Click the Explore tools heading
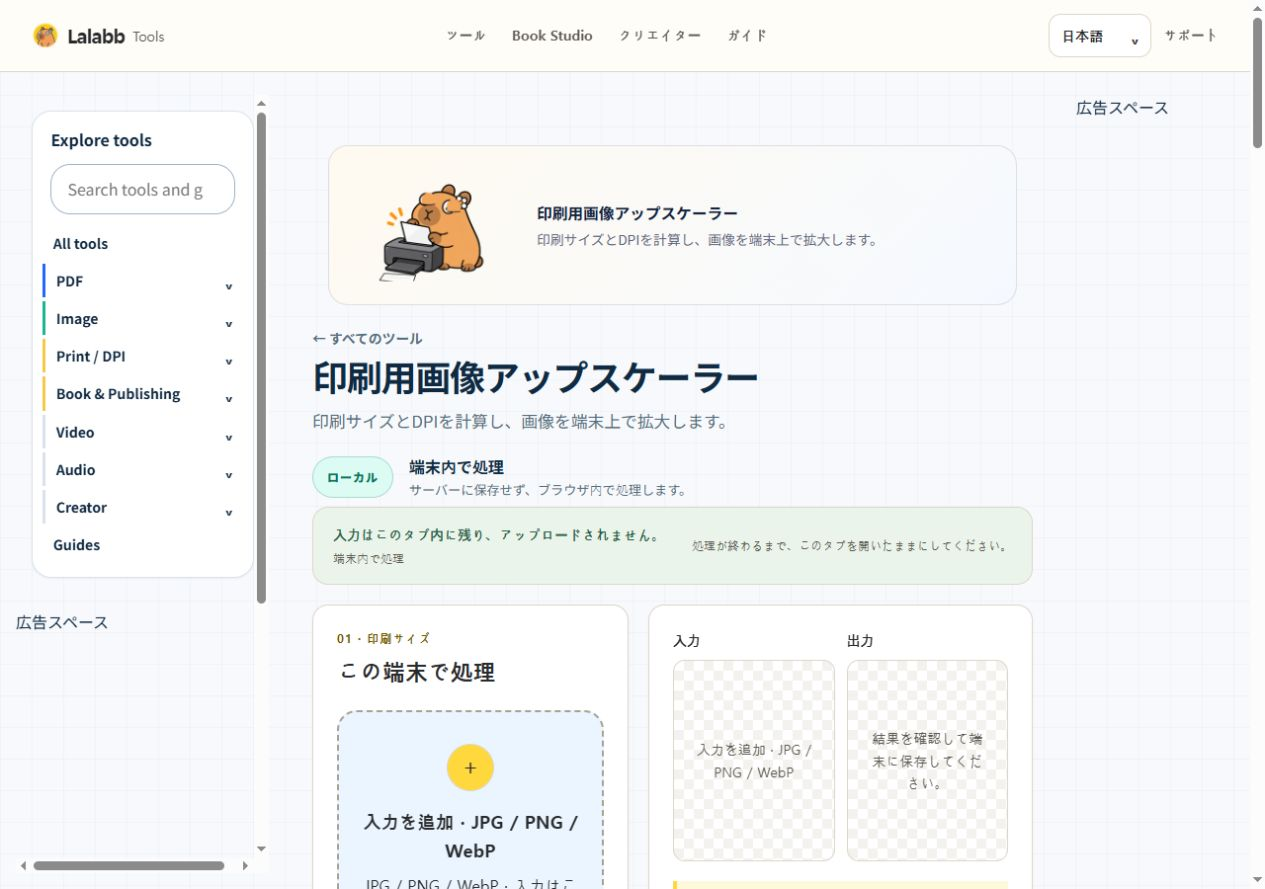 pos(101,140)
